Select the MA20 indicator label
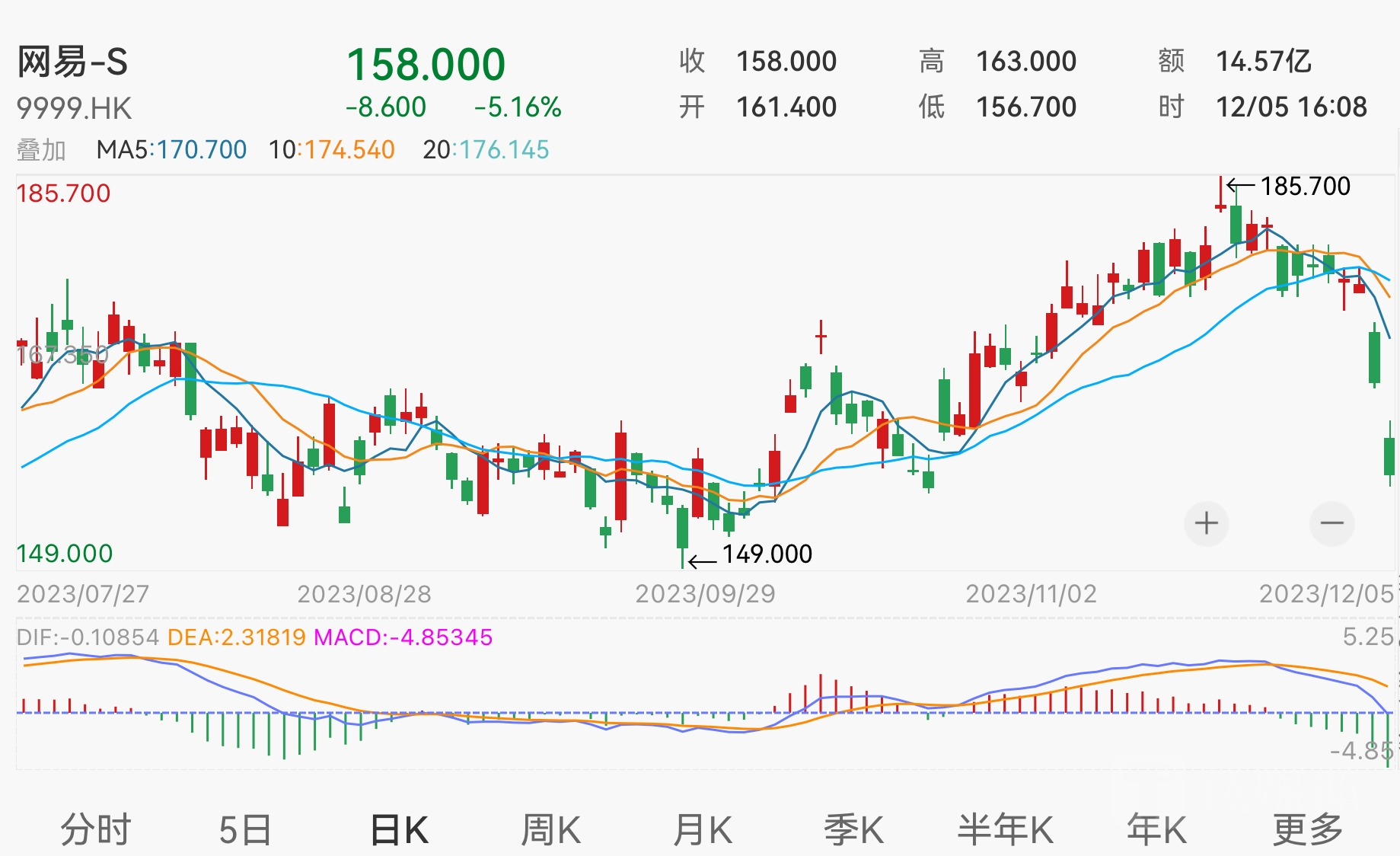 [x=486, y=150]
